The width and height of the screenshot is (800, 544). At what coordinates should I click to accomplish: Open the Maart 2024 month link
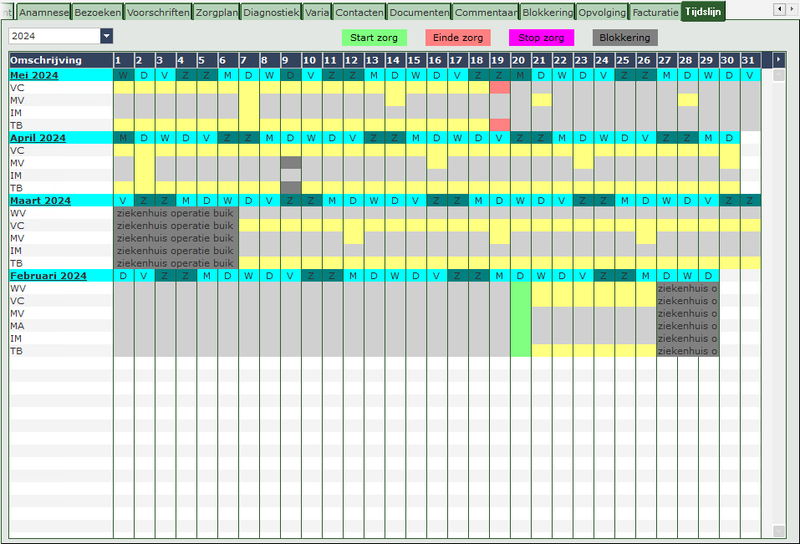coord(40,201)
